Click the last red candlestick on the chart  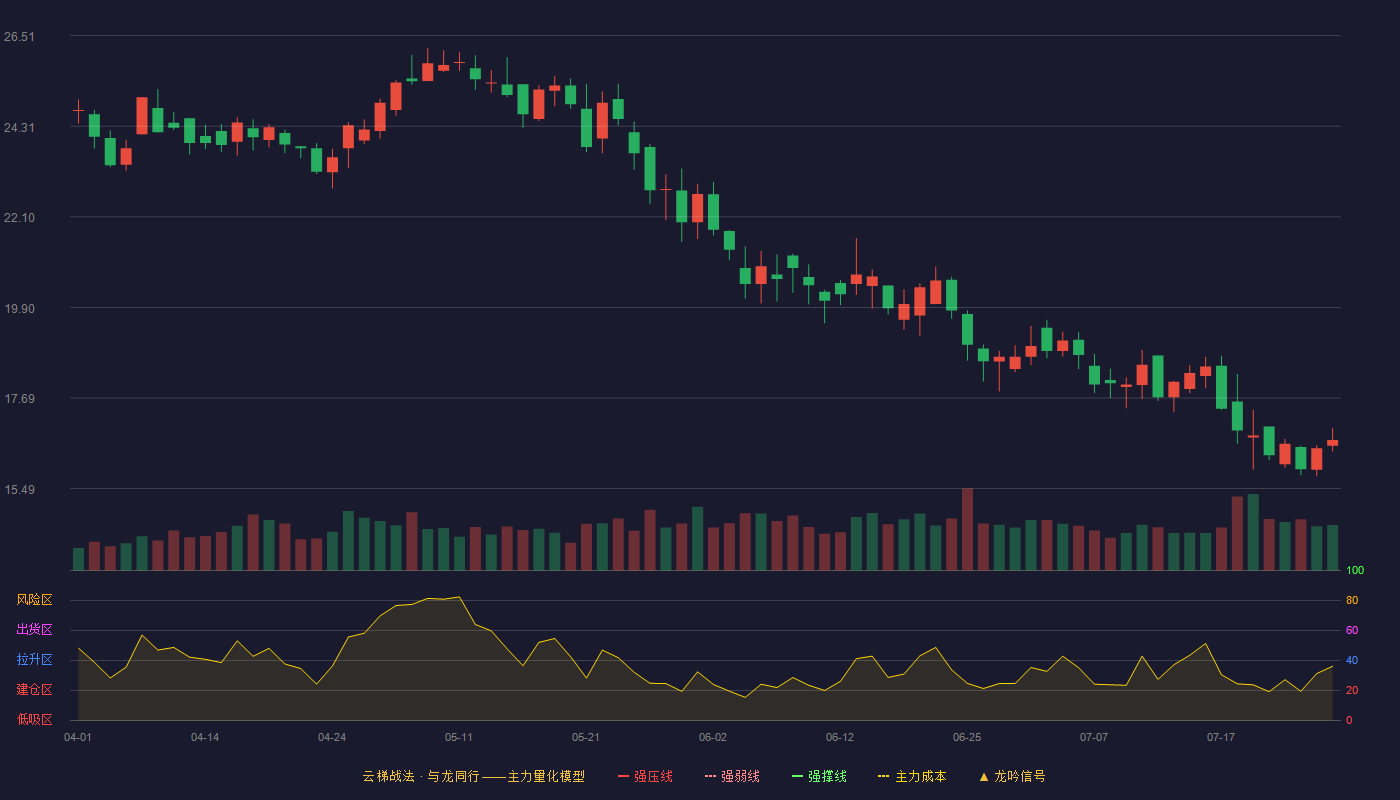pos(1332,442)
